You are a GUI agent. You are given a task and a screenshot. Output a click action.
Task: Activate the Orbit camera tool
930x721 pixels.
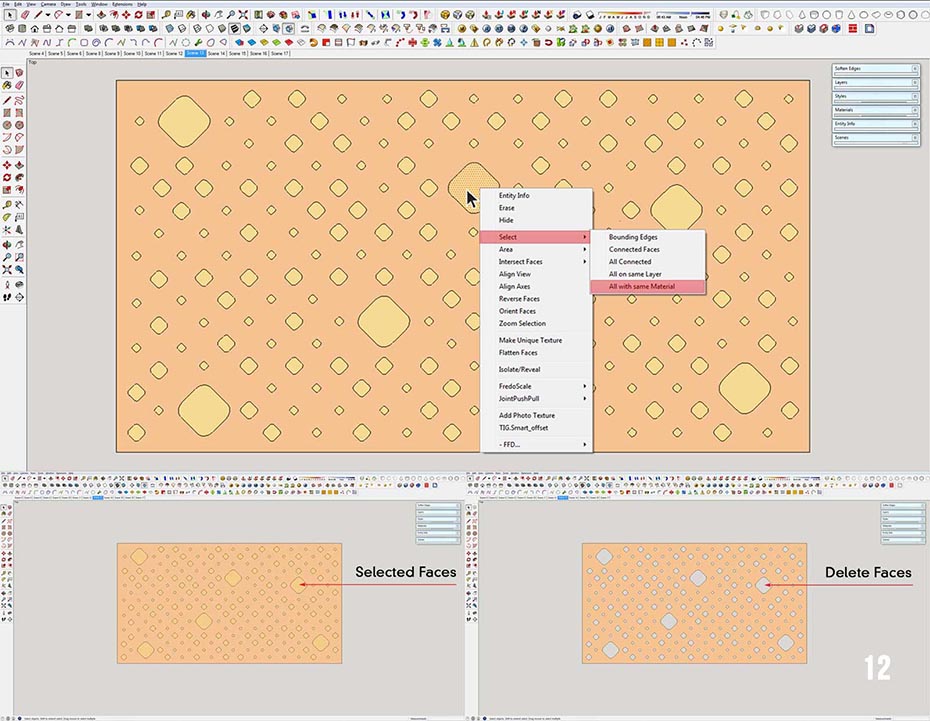click(x=7, y=244)
